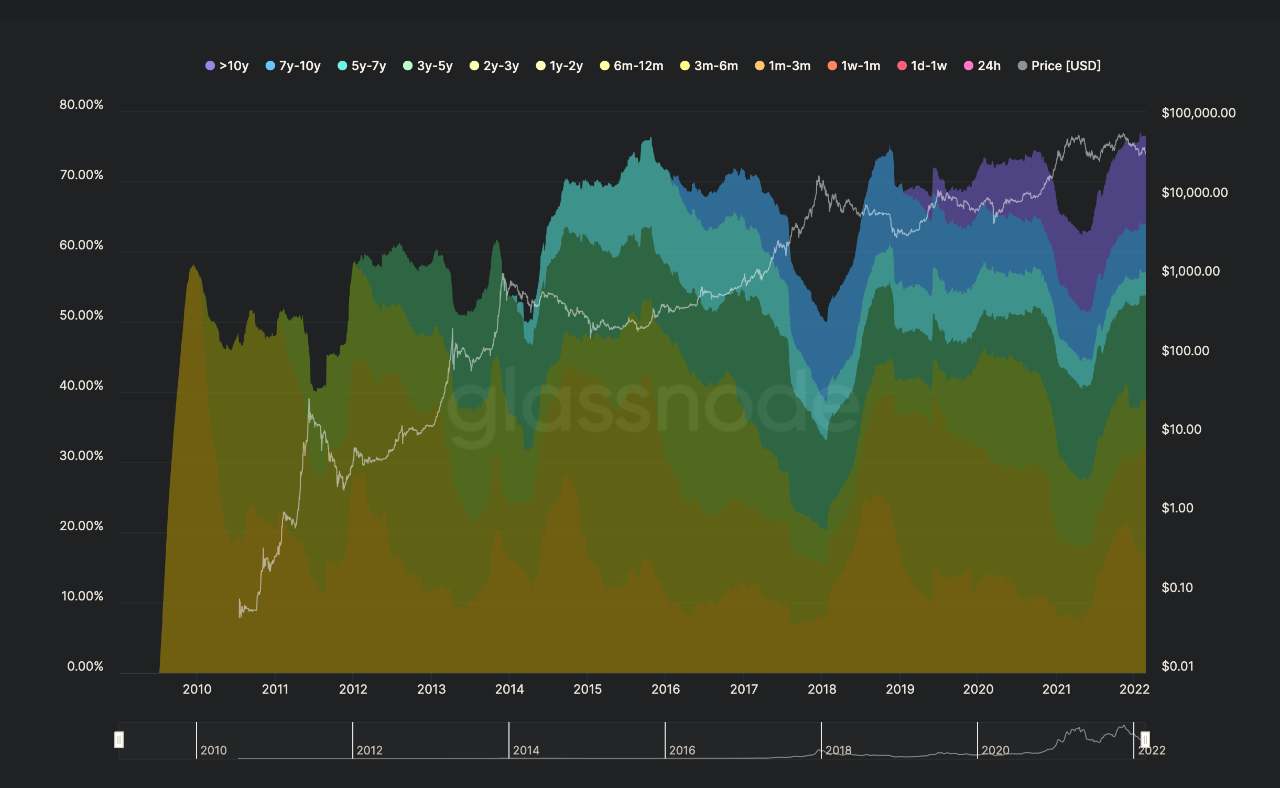This screenshot has height=788, width=1280.
Task: Click the 20.00% left axis label
Action: 81,526
